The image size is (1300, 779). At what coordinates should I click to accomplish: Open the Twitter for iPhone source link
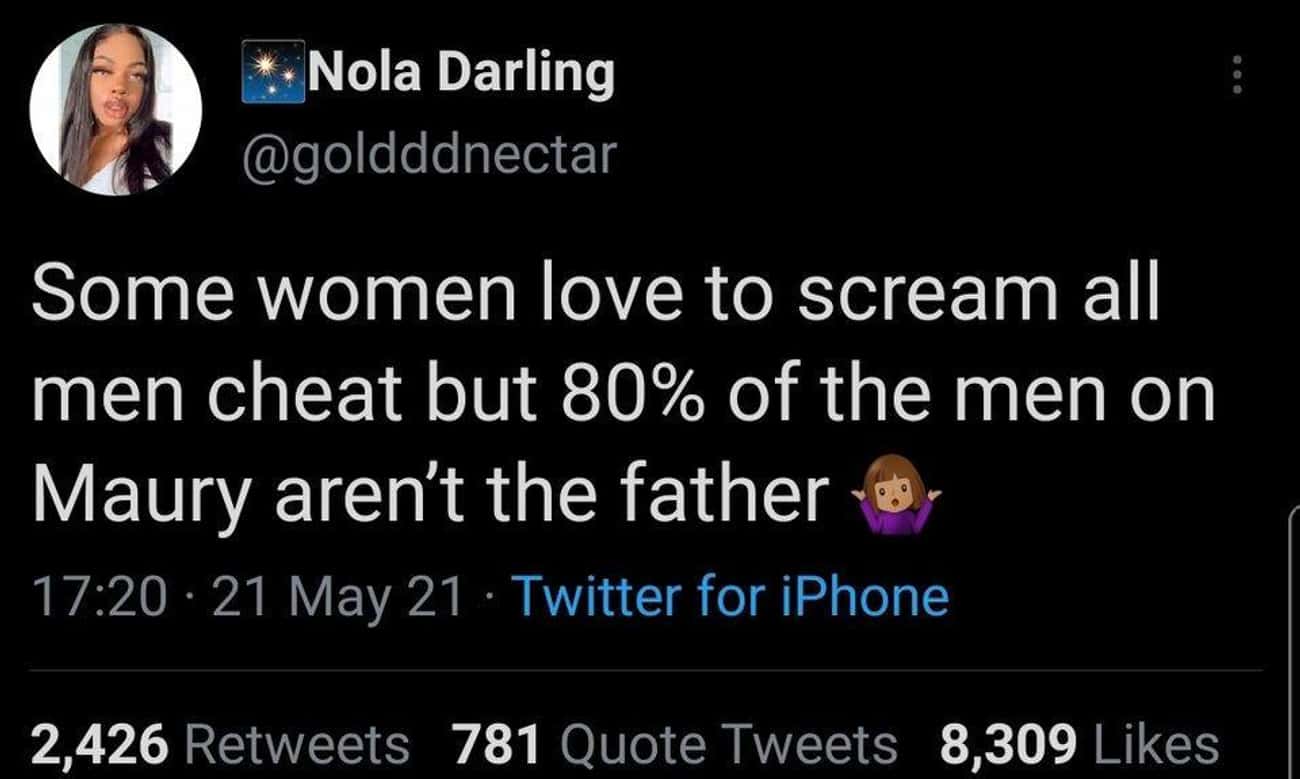[730, 597]
